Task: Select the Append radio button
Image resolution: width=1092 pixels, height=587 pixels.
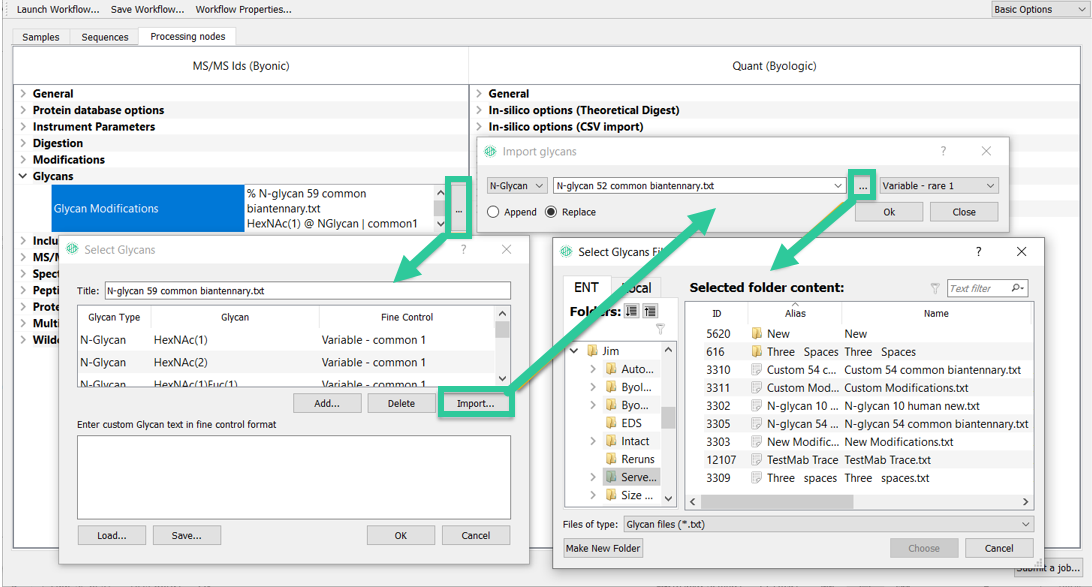Action: [x=493, y=212]
